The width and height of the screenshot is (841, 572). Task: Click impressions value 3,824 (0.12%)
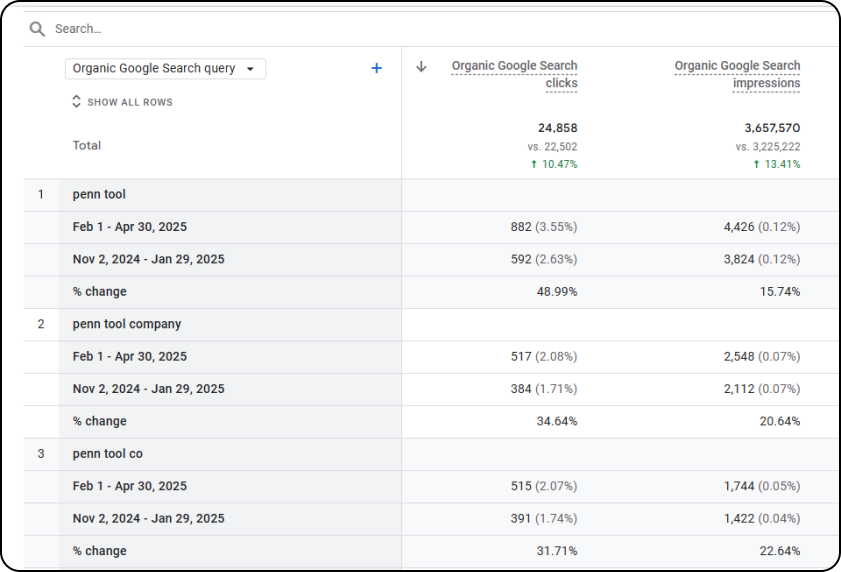762,259
